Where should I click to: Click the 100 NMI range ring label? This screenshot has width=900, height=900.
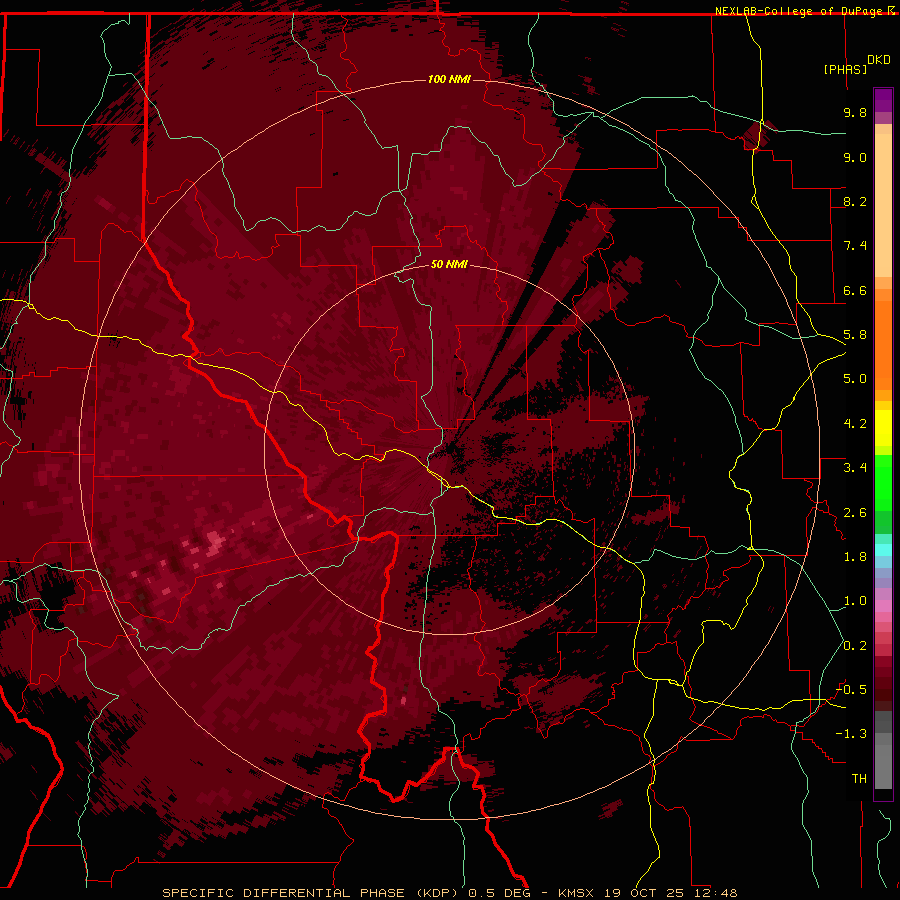(x=449, y=79)
